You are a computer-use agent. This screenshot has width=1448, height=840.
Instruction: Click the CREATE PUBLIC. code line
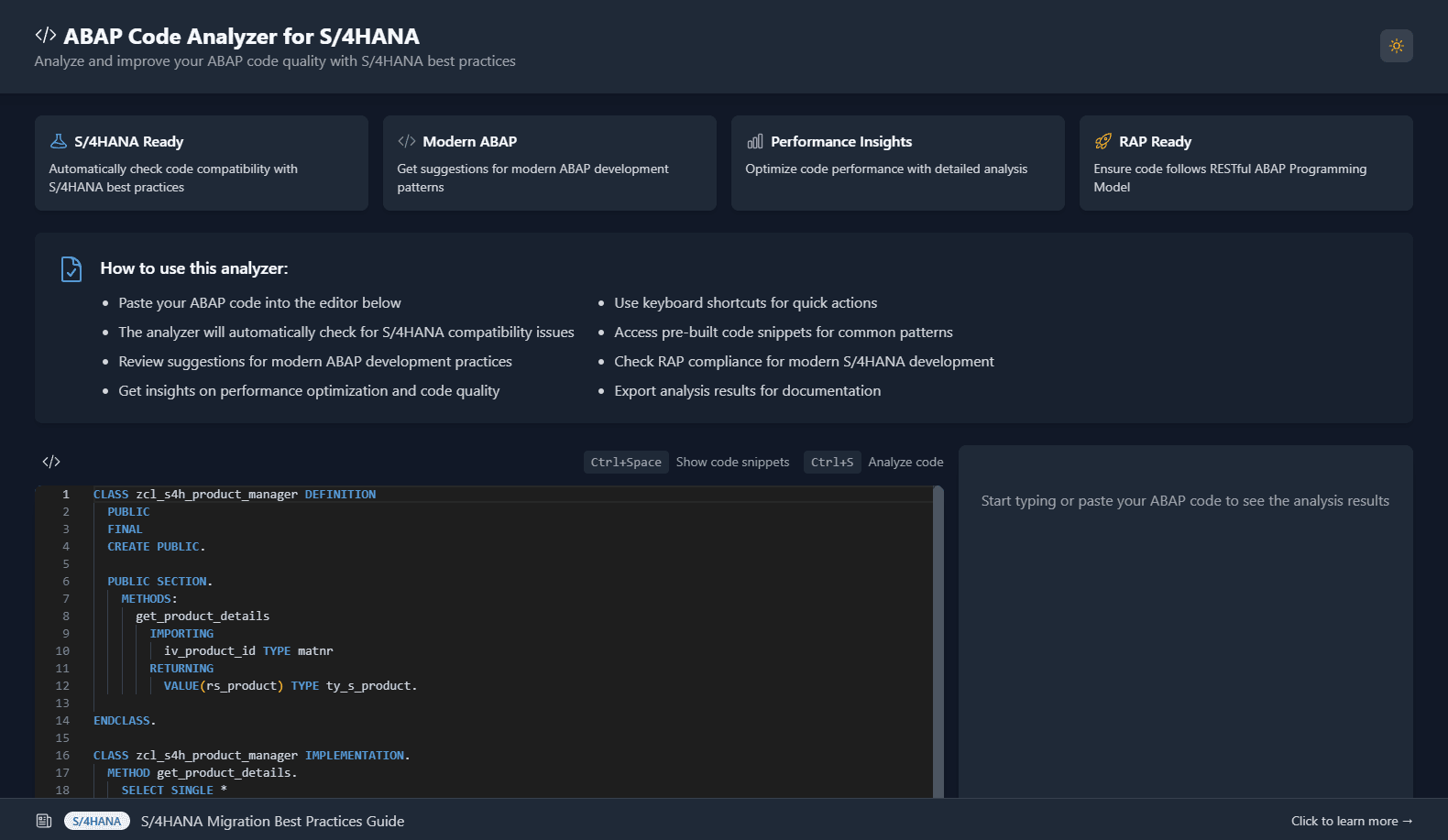click(156, 546)
